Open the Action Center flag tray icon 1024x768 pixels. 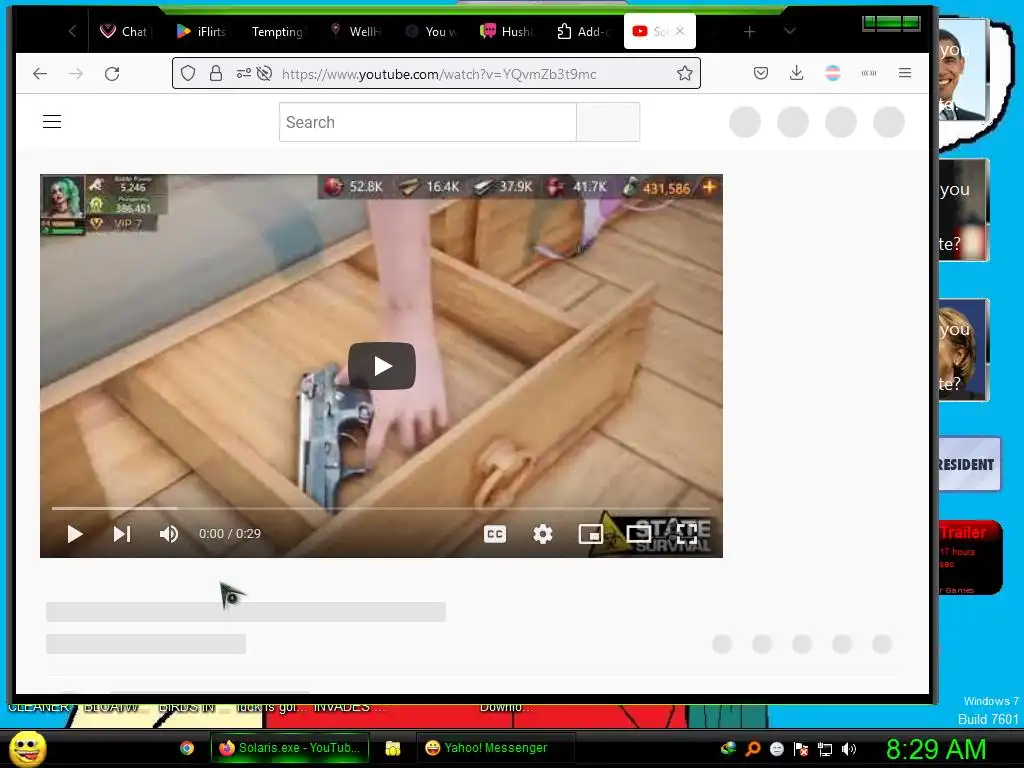[x=801, y=749]
